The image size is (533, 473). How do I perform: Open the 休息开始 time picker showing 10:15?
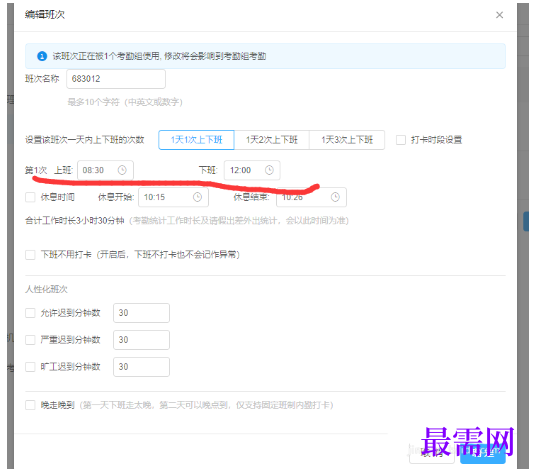coord(173,197)
